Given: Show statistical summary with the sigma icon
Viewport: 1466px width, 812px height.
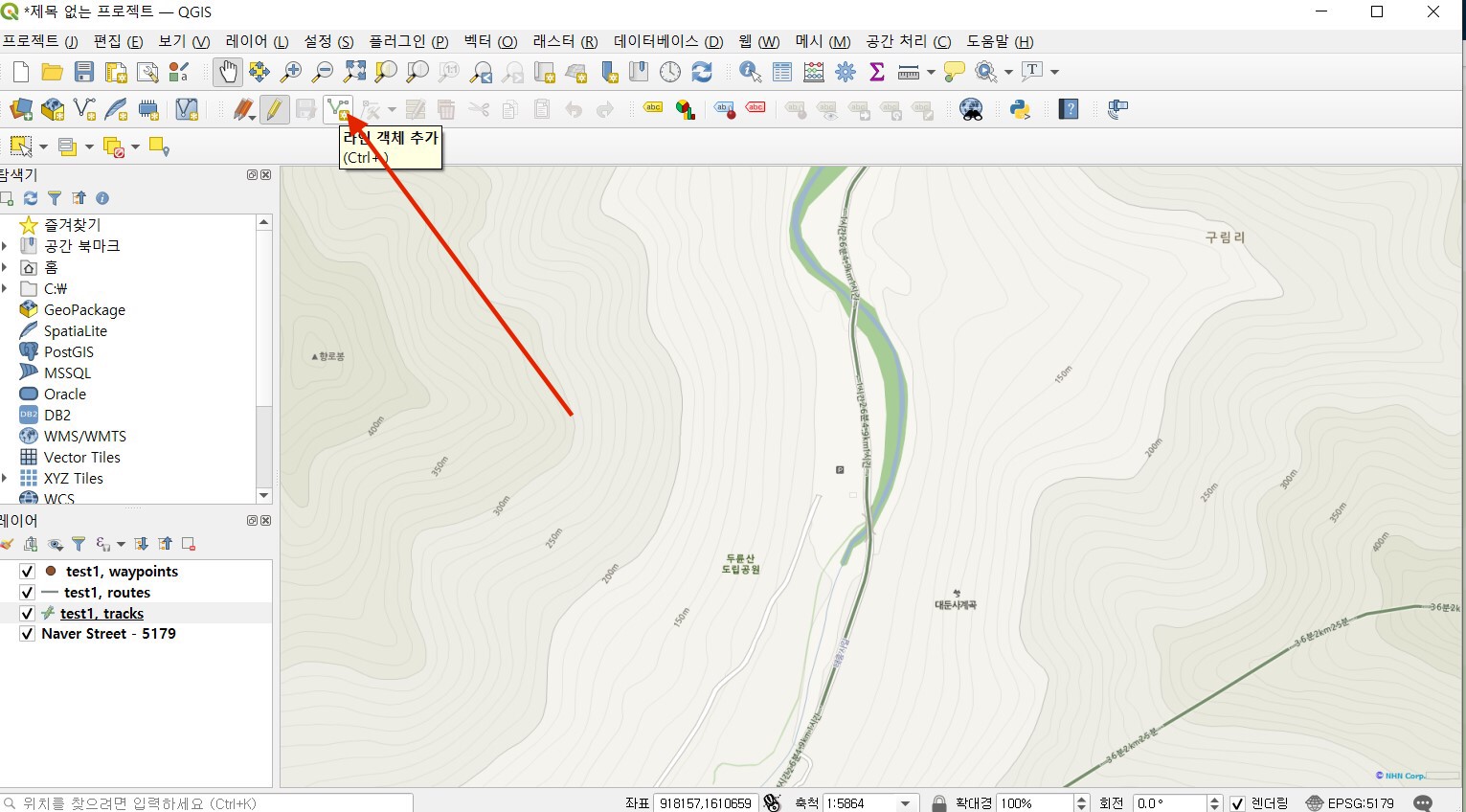Looking at the screenshot, I should pyautogui.click(x=876, y=72).
